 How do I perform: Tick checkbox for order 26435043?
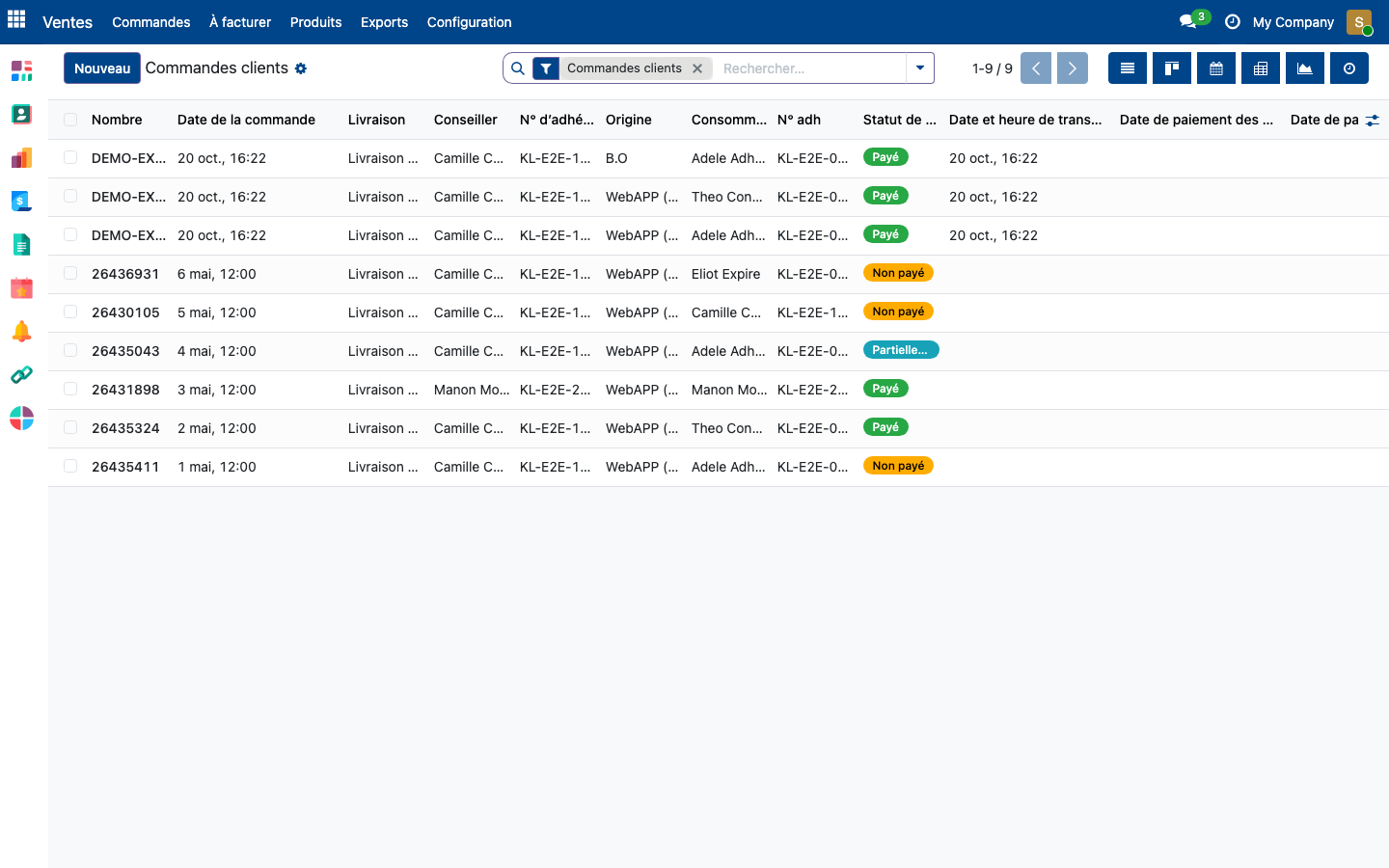(x=70, y=351)
